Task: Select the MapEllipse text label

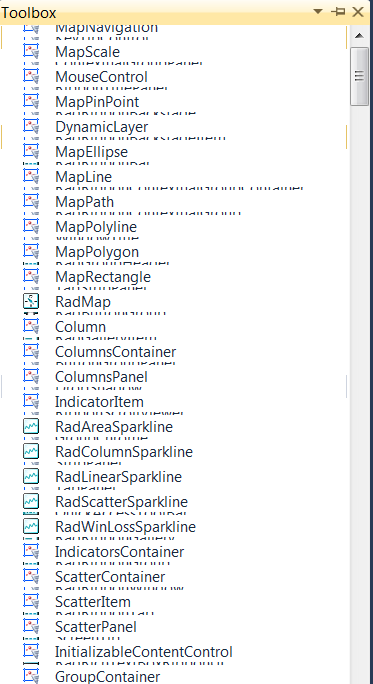Action: [x=91, y=152]
